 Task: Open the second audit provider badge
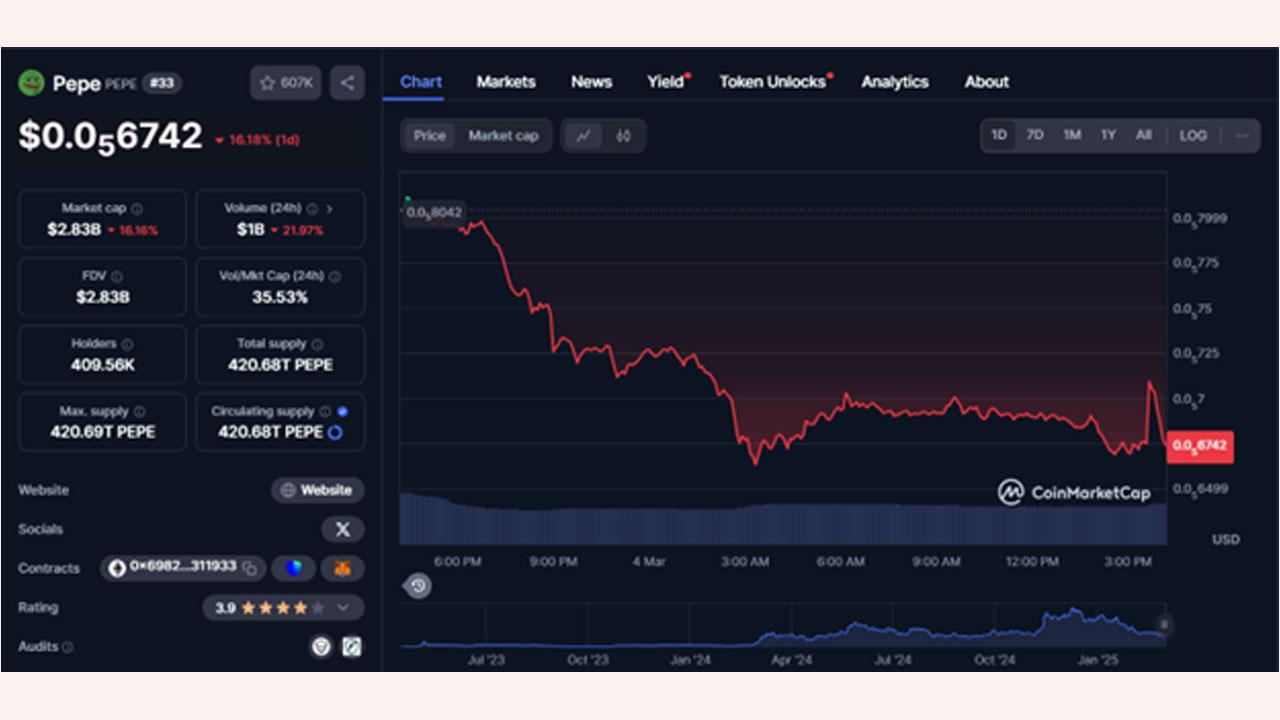pos(351,647)
